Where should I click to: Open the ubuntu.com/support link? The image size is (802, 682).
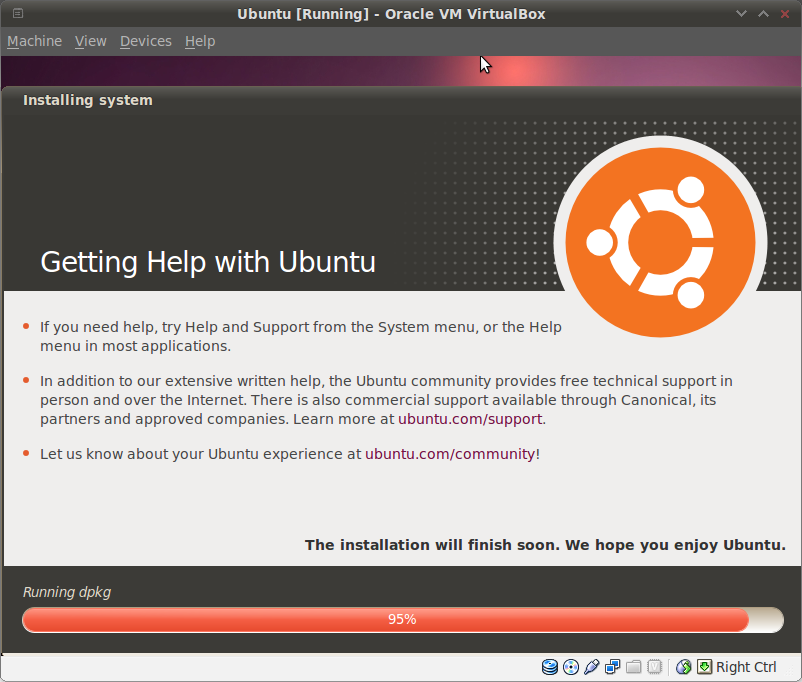(x=470, y=419)
